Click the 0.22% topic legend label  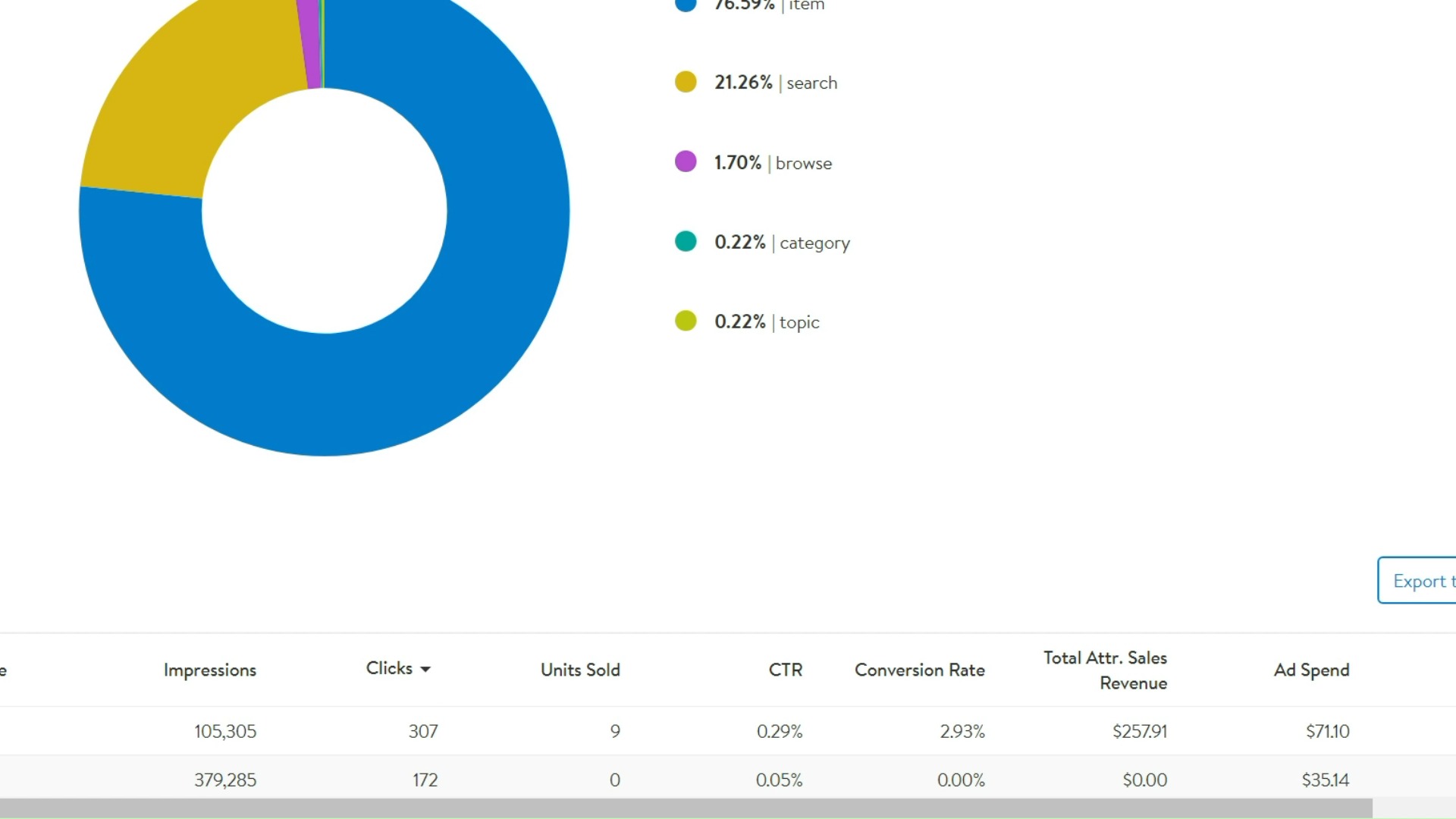767,322
